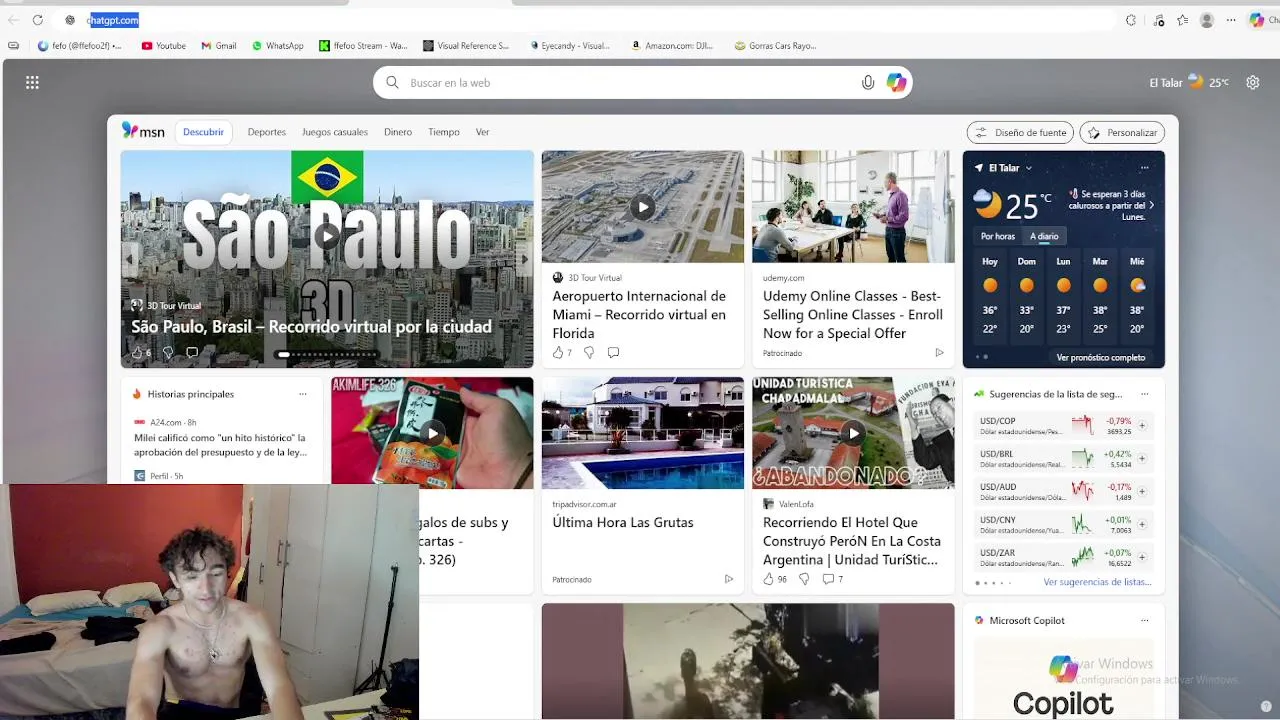Add USD/ZAR to watchlist
The image size is (1280, 720).
(x=1141, y=557)
